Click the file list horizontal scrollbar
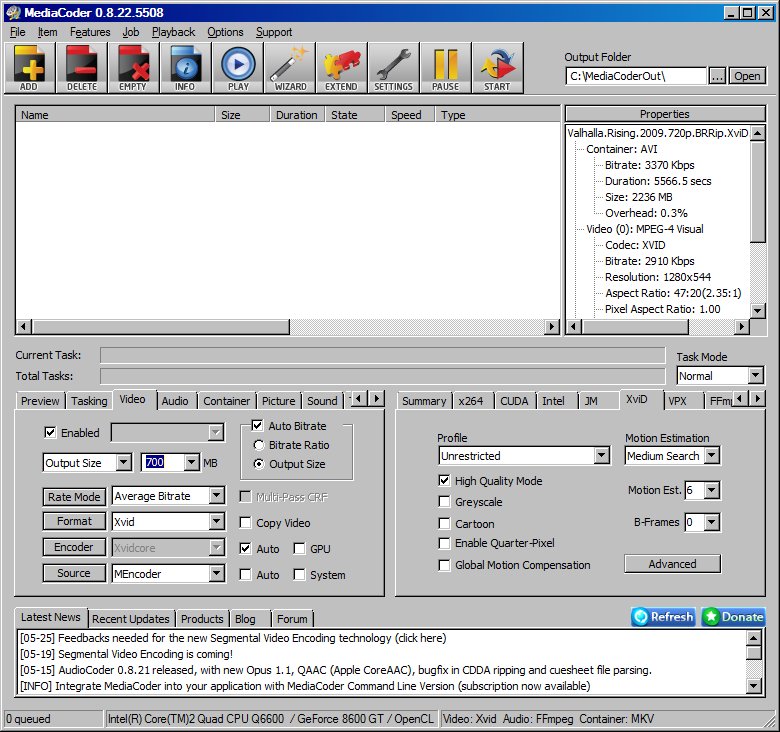 (x=289, y=327)
